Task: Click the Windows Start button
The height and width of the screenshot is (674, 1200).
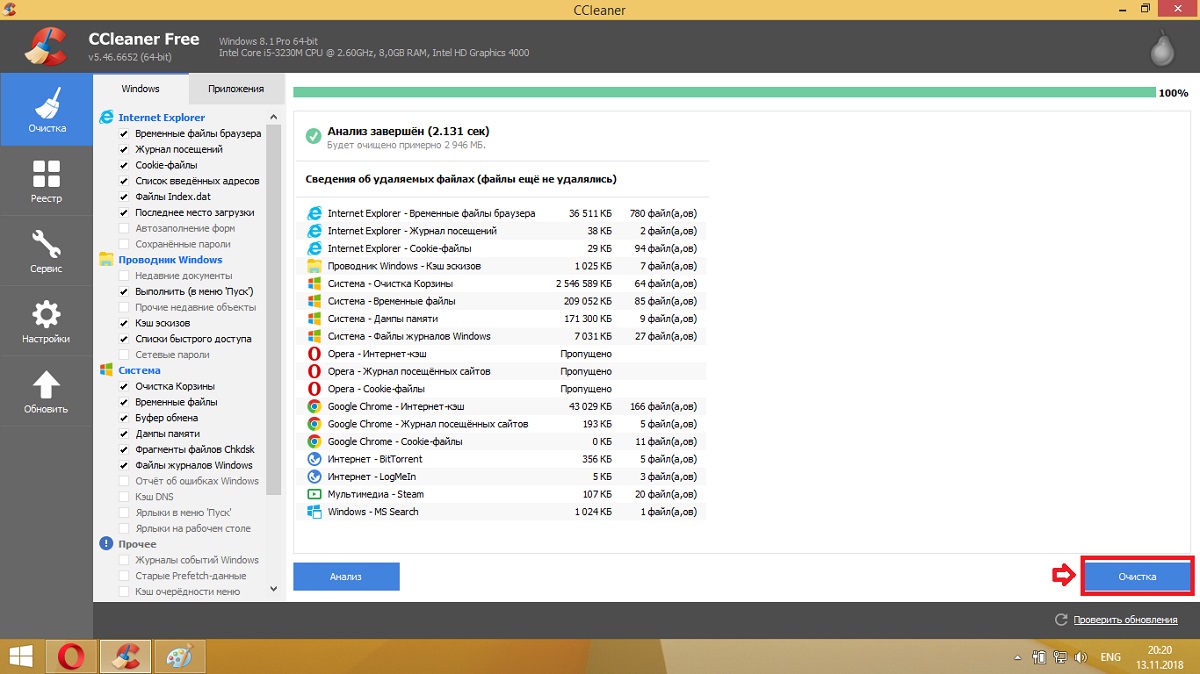Action: (21, 656)
